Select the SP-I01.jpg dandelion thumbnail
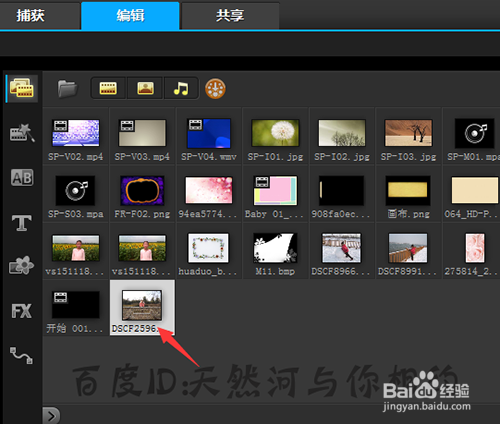This screenshot has height=424, width=500. [x=275, y=133]
